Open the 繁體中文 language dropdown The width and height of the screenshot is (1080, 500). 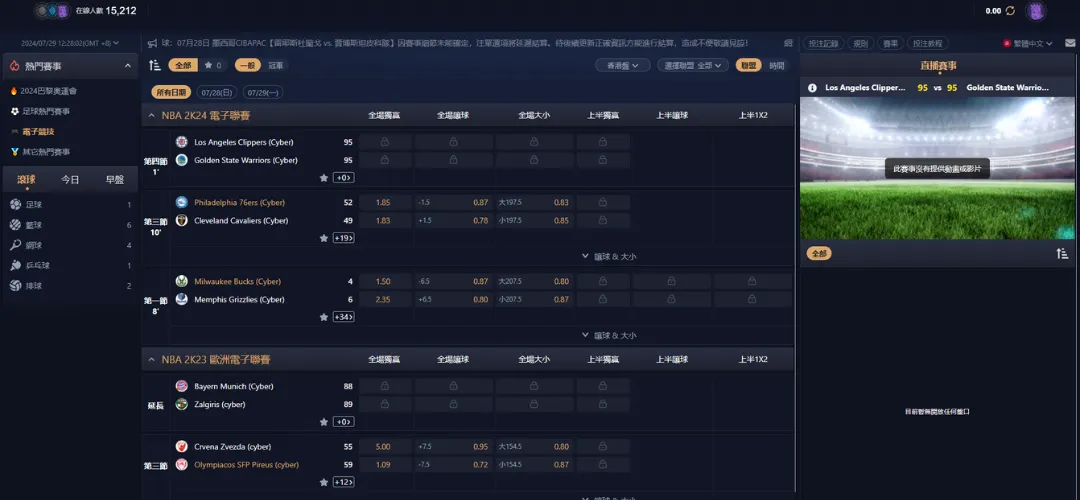click(x=1027, y=43)
